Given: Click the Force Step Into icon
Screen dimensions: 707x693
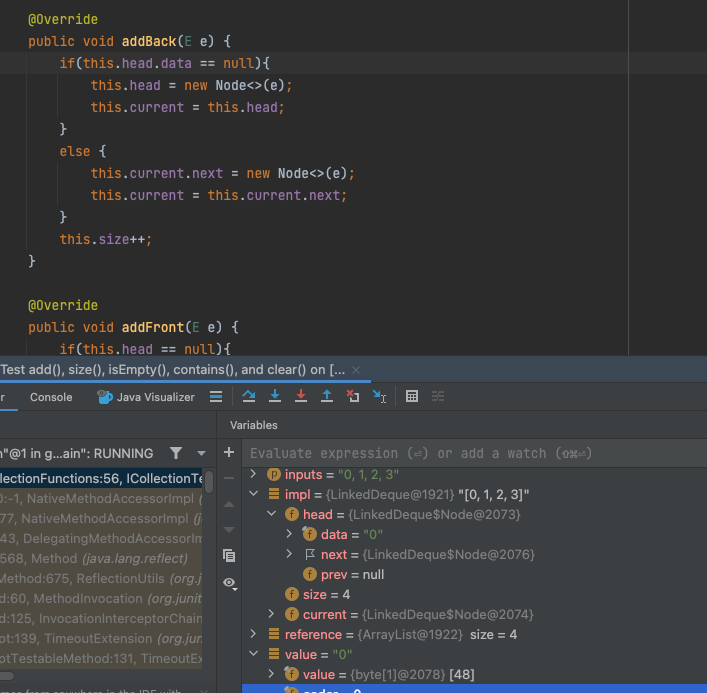Looking at the screenshot, I should (301, 397).
